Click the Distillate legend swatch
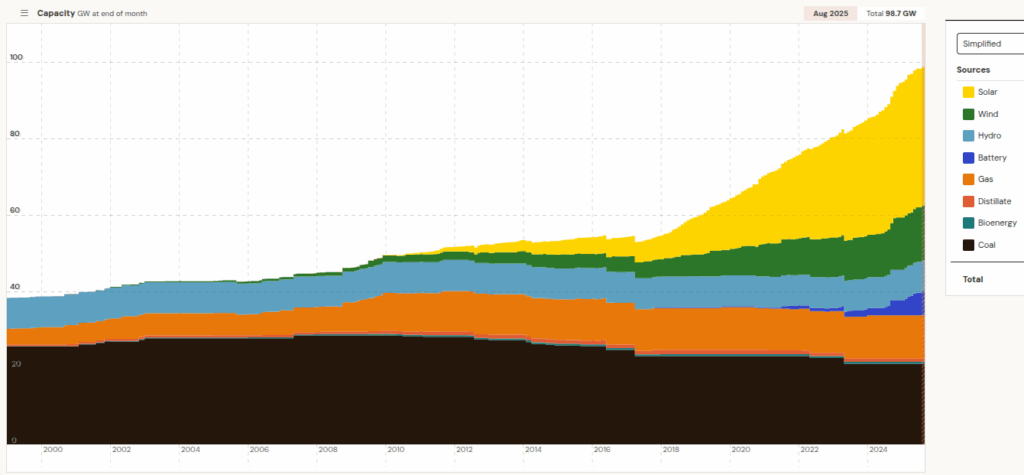The height and width of the screenshot is (475, 1024). pos(969,201)
